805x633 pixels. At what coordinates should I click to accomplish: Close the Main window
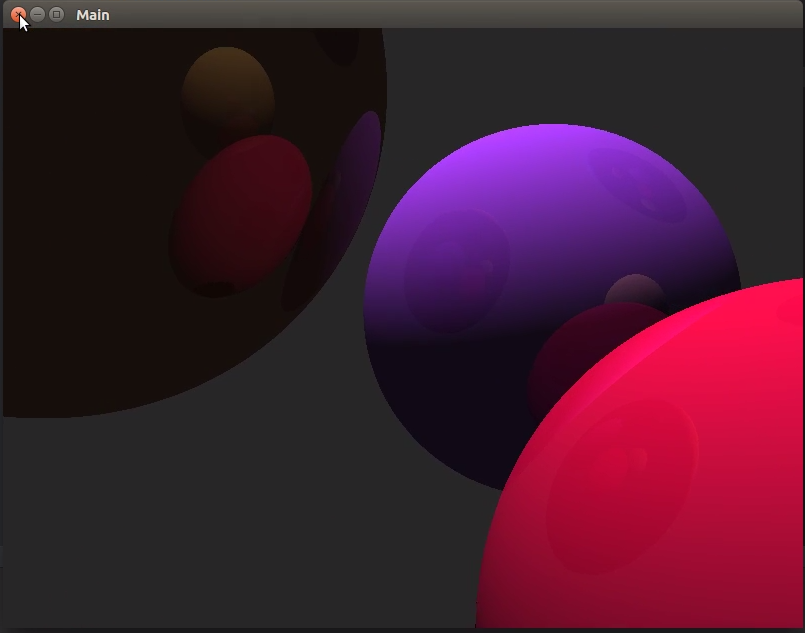18,14
